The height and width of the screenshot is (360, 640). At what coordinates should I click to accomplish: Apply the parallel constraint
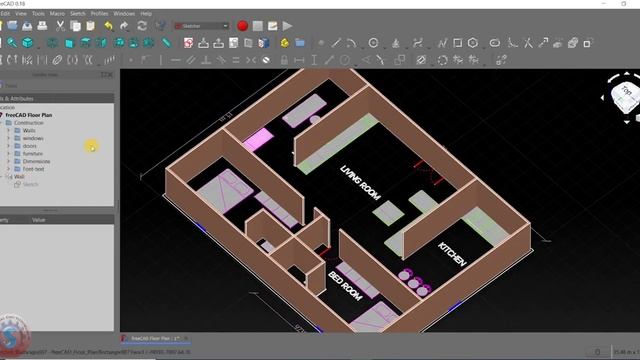tap(191, 60)
